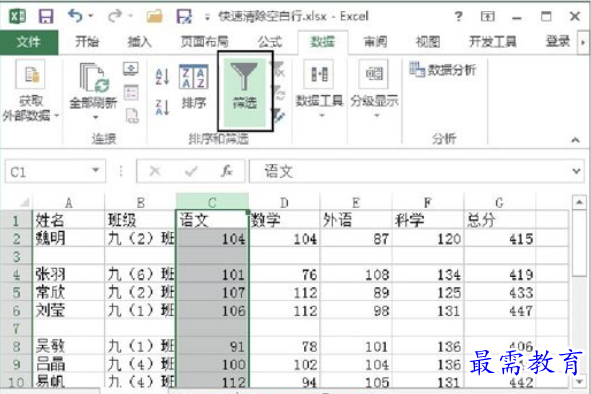This screenshot has height=394, width=591.
Task: Undo the last action
Action: [x=75, y=16]
